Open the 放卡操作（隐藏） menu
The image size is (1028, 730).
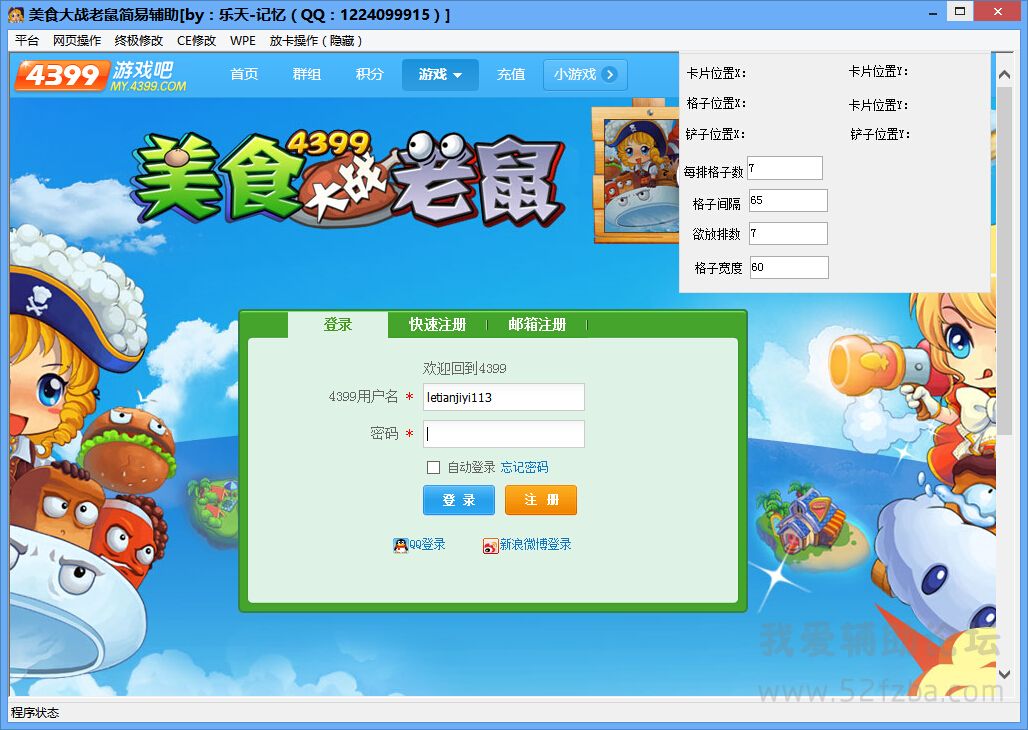[x=315, y=41]
